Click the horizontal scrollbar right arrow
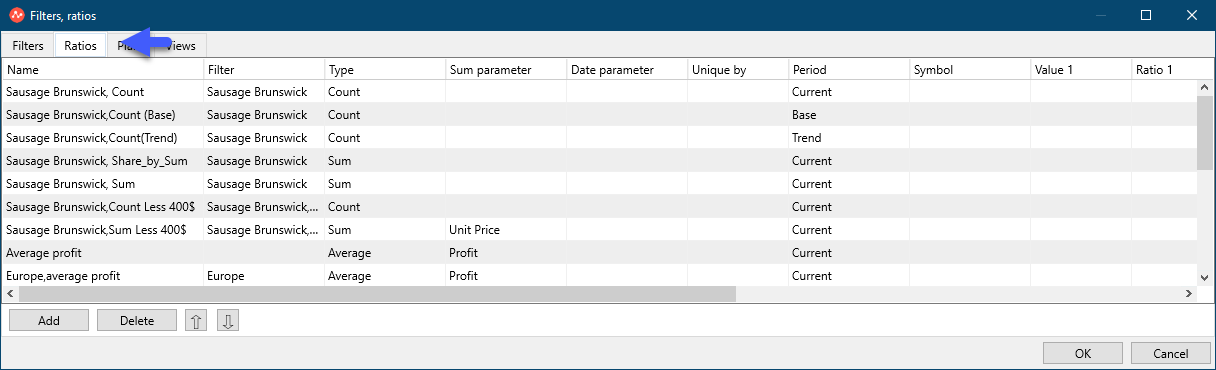 click(1188, 294)
